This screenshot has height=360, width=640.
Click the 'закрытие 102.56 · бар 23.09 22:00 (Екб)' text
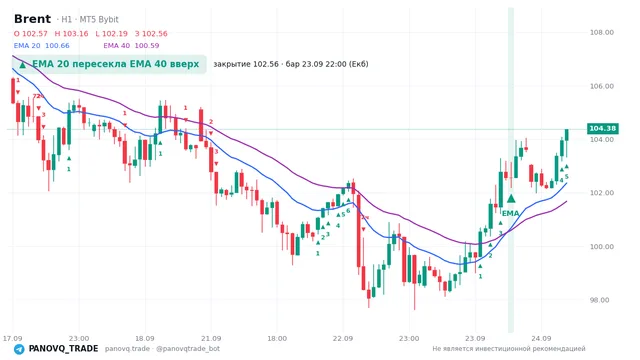point(291,64)
